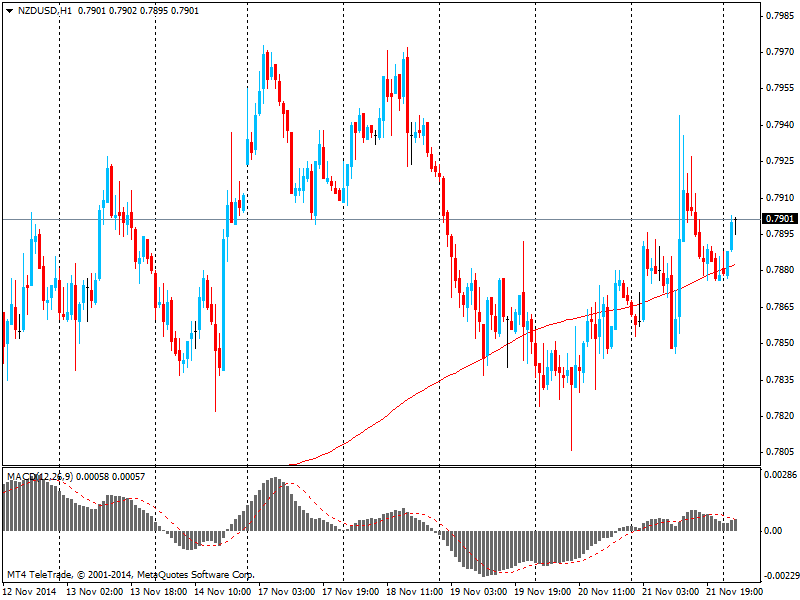Click the 19 Nov 03:00 time label
The width and height of the screenshot is (800, 600).
tap(476, 592)
